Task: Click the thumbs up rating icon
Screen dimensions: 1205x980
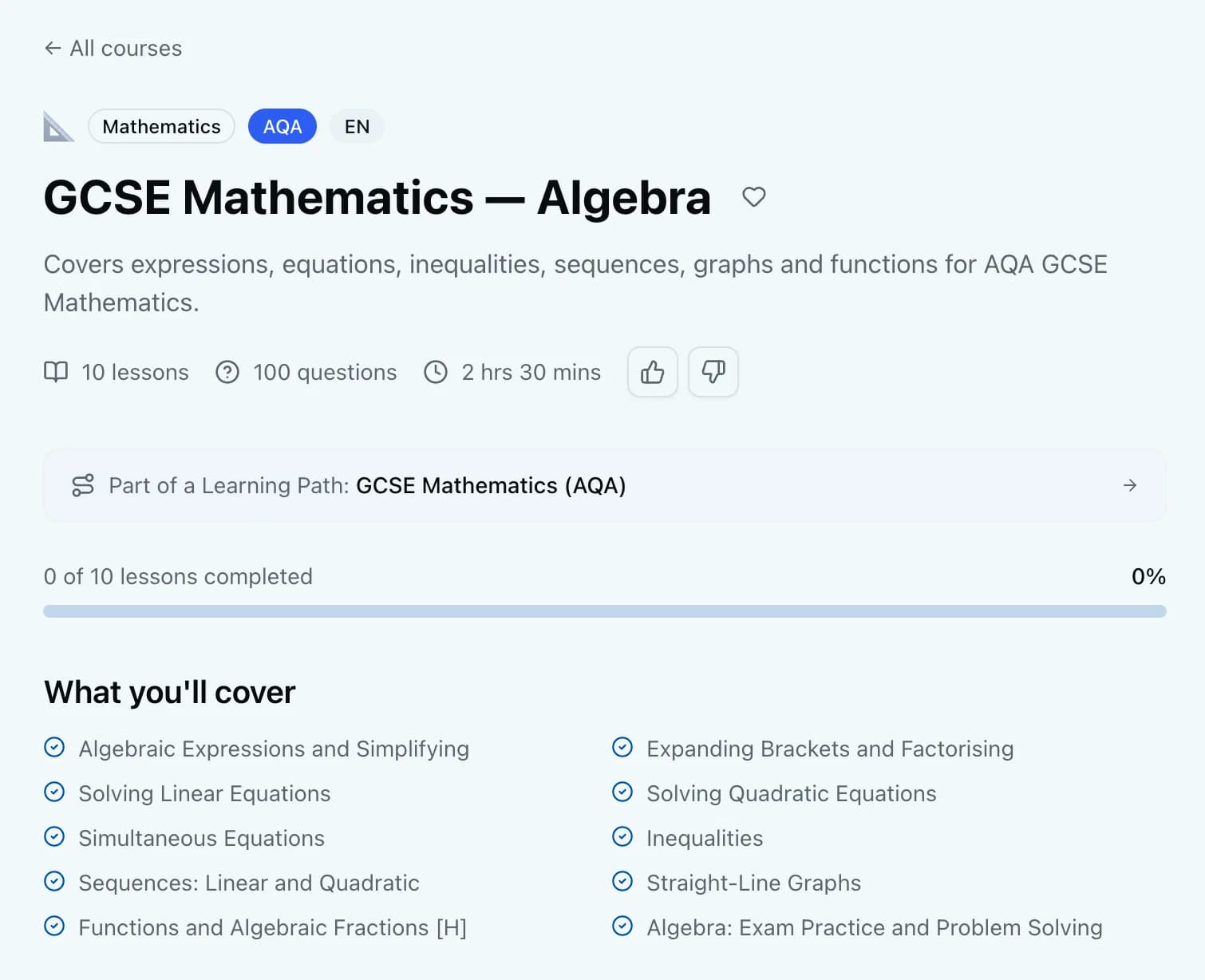Action: click(652, 372)
